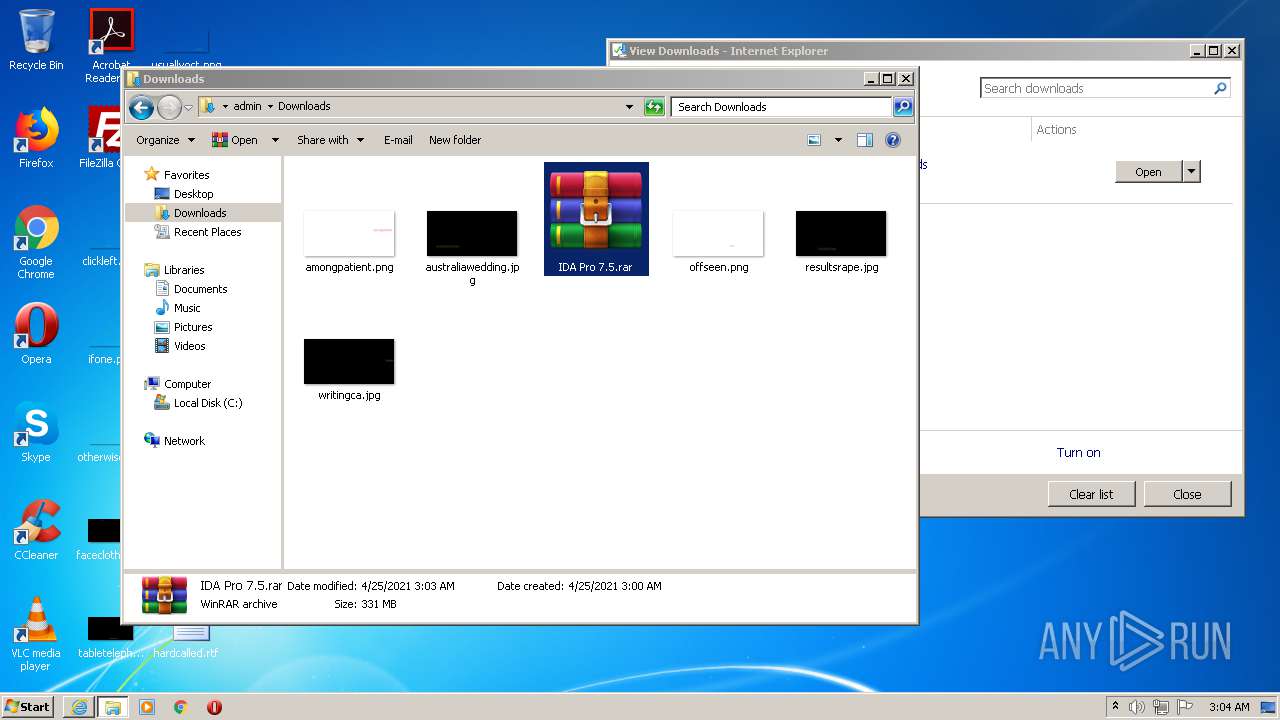Select Computer in the navigation pane

click(x=187, y=384)
